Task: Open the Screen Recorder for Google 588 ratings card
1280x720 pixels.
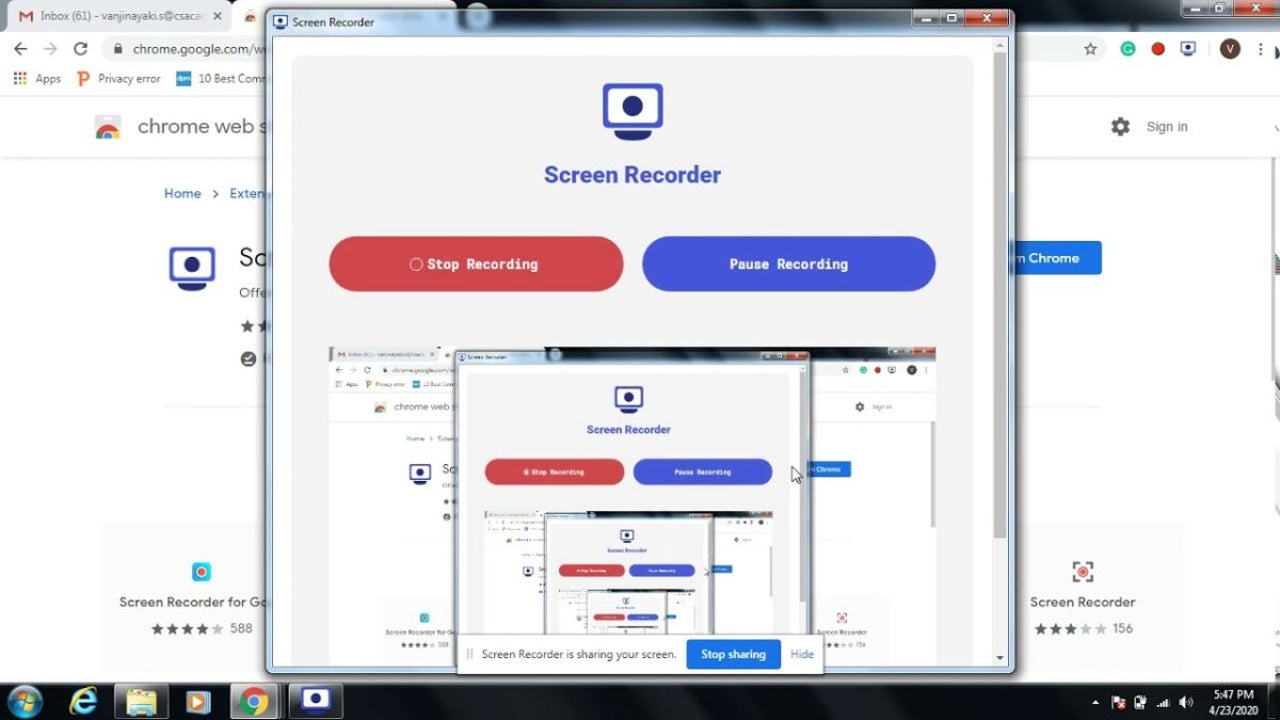Action: [193, 599]
